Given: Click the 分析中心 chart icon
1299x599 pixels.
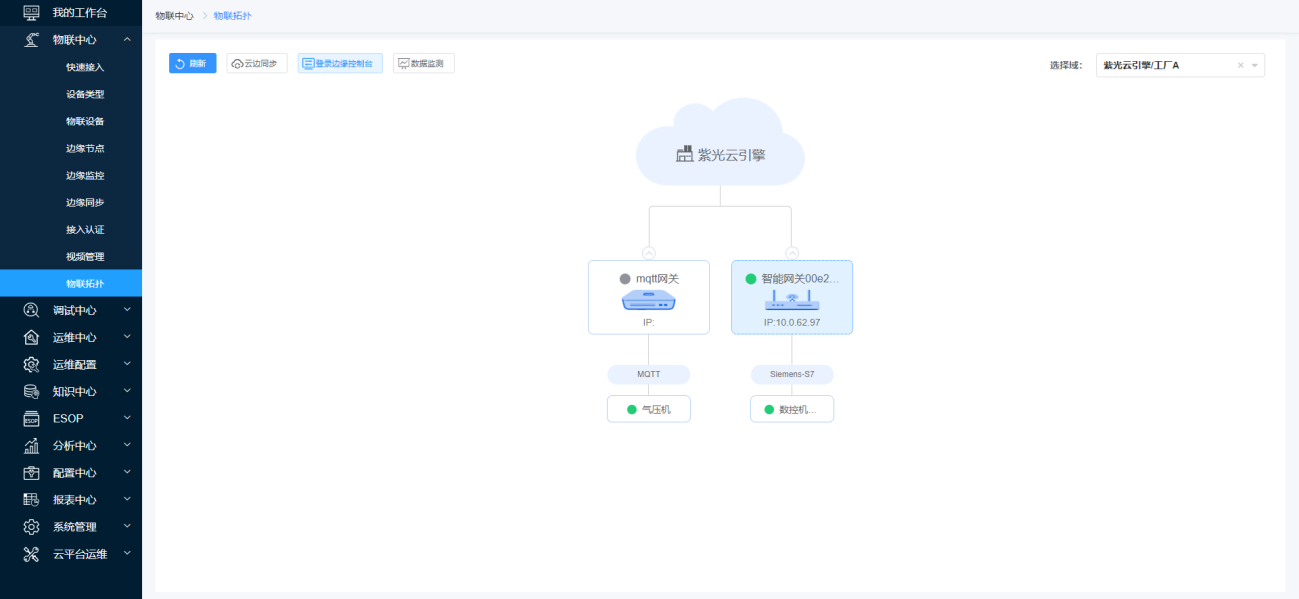Looking at the screenshot, I should pos(31,446).
